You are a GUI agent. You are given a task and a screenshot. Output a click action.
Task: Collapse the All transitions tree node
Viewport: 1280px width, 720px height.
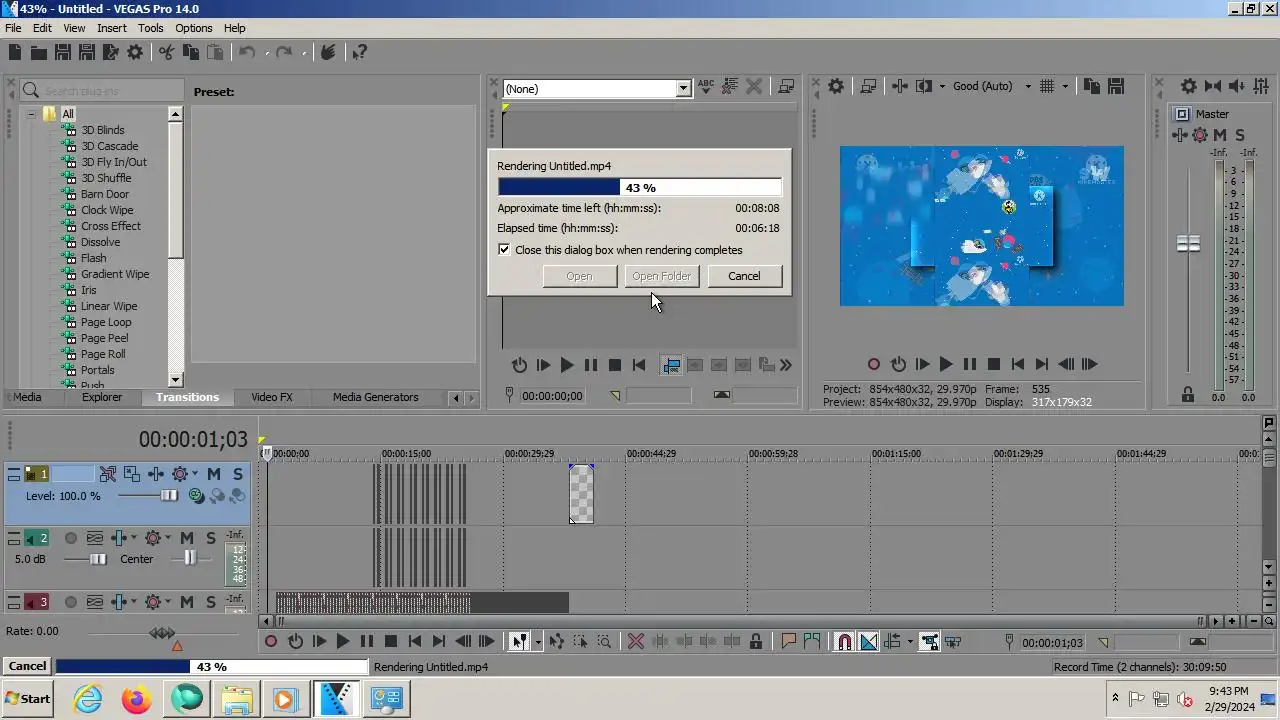point(31,114)
